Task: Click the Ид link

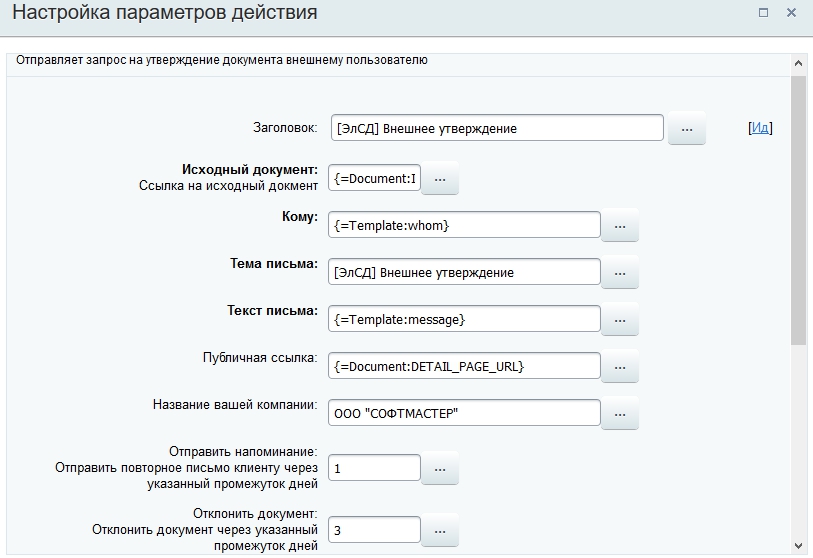Action: tap(760, 128)
